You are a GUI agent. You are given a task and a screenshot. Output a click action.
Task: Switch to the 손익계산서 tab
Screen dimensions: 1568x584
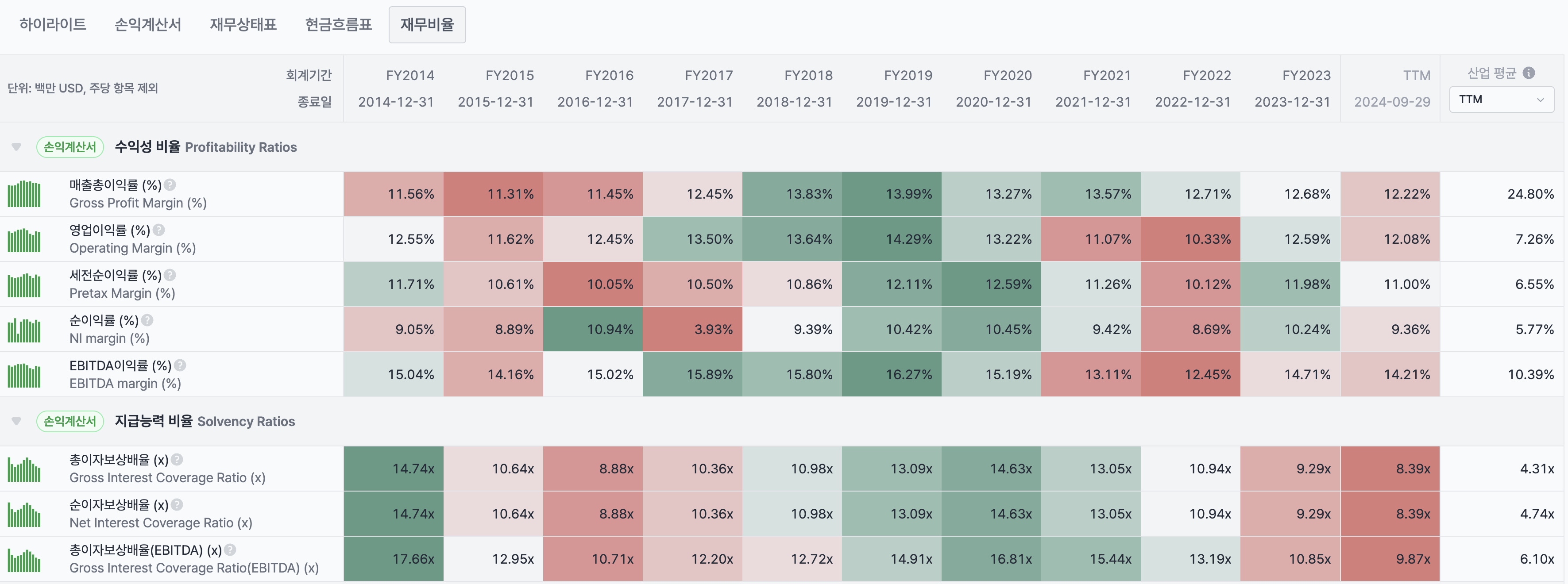148,25
